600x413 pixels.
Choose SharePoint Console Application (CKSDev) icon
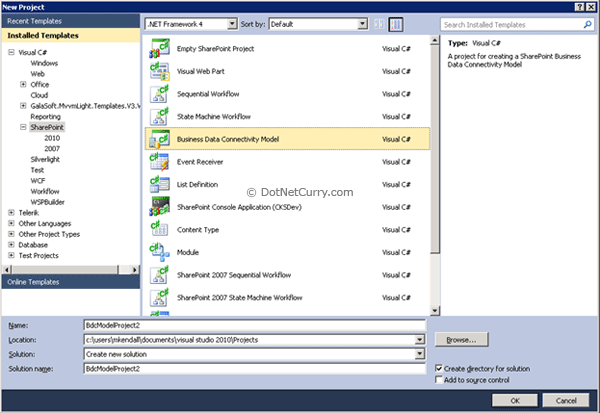[x=159, y=207]
